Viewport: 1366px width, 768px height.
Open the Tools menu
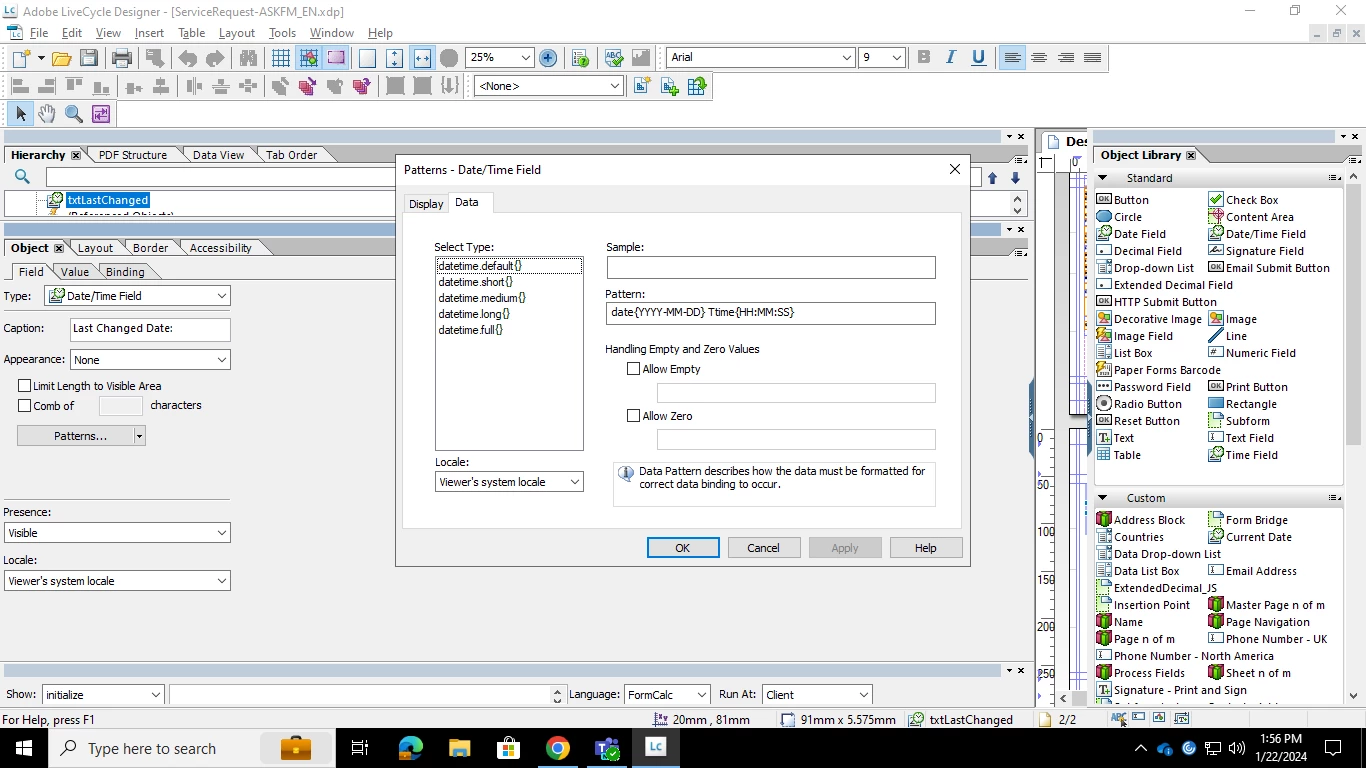click(x=282, y=33)
